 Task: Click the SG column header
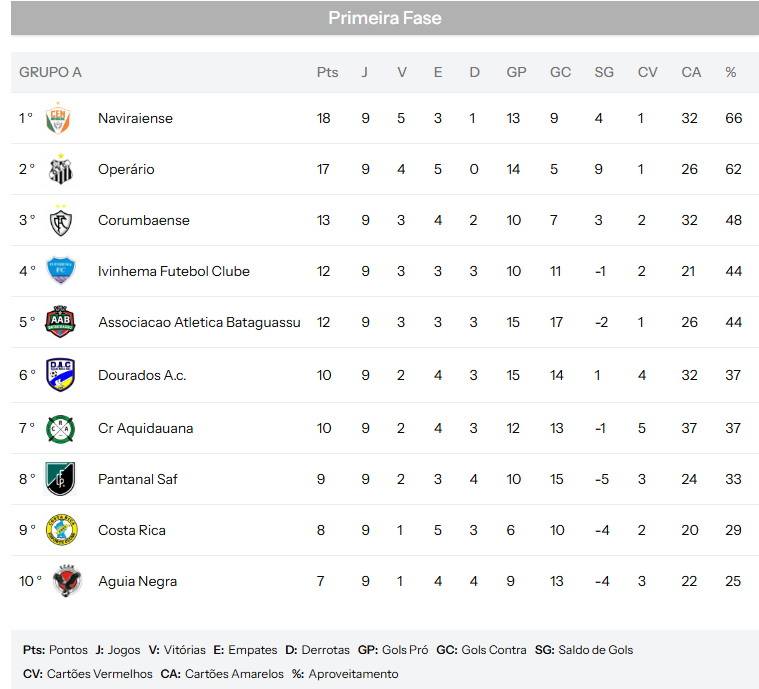point(604,72)
